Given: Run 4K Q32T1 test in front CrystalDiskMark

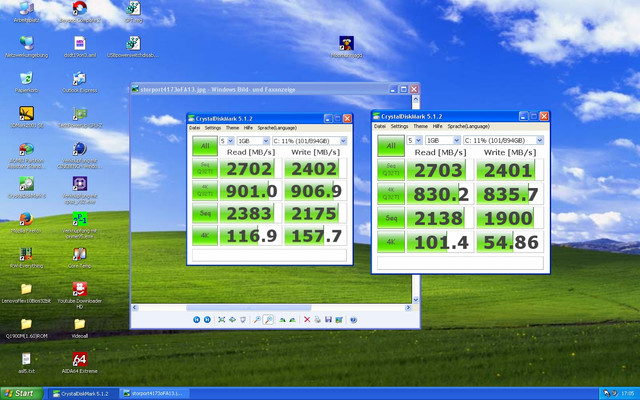Looking at the screenshot, I should 391,193.
